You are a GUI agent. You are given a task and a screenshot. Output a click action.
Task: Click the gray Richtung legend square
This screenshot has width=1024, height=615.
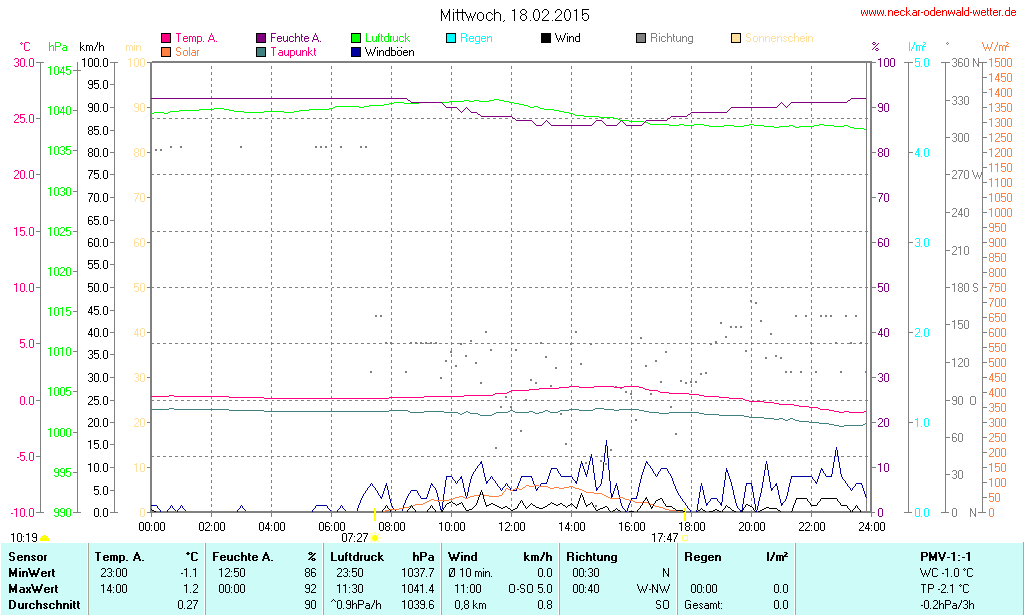point(641,39)
